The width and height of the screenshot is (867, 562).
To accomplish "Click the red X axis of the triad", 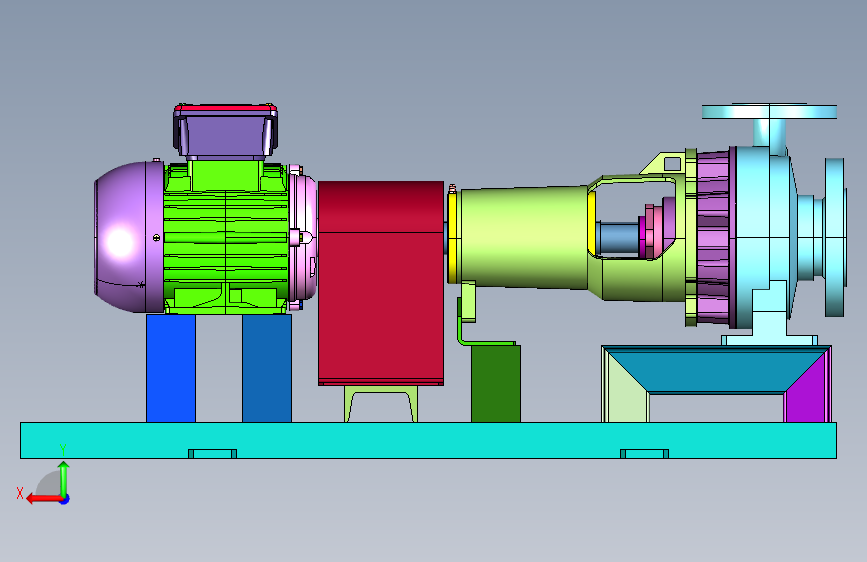I will 44,499.
